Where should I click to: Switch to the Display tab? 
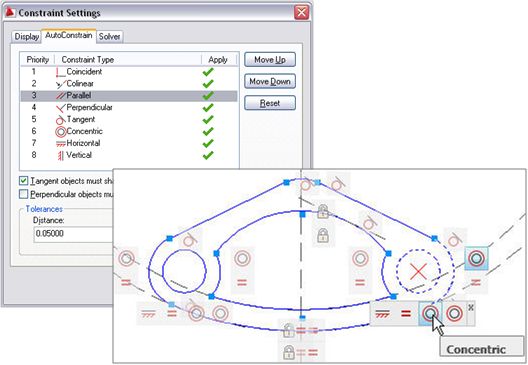point(27,36)
